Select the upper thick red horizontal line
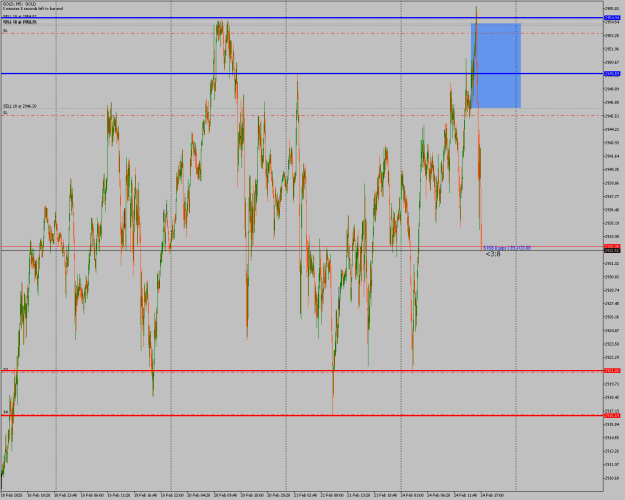The image size is (625, 500). pyautogui.click(x=302, y=371)
